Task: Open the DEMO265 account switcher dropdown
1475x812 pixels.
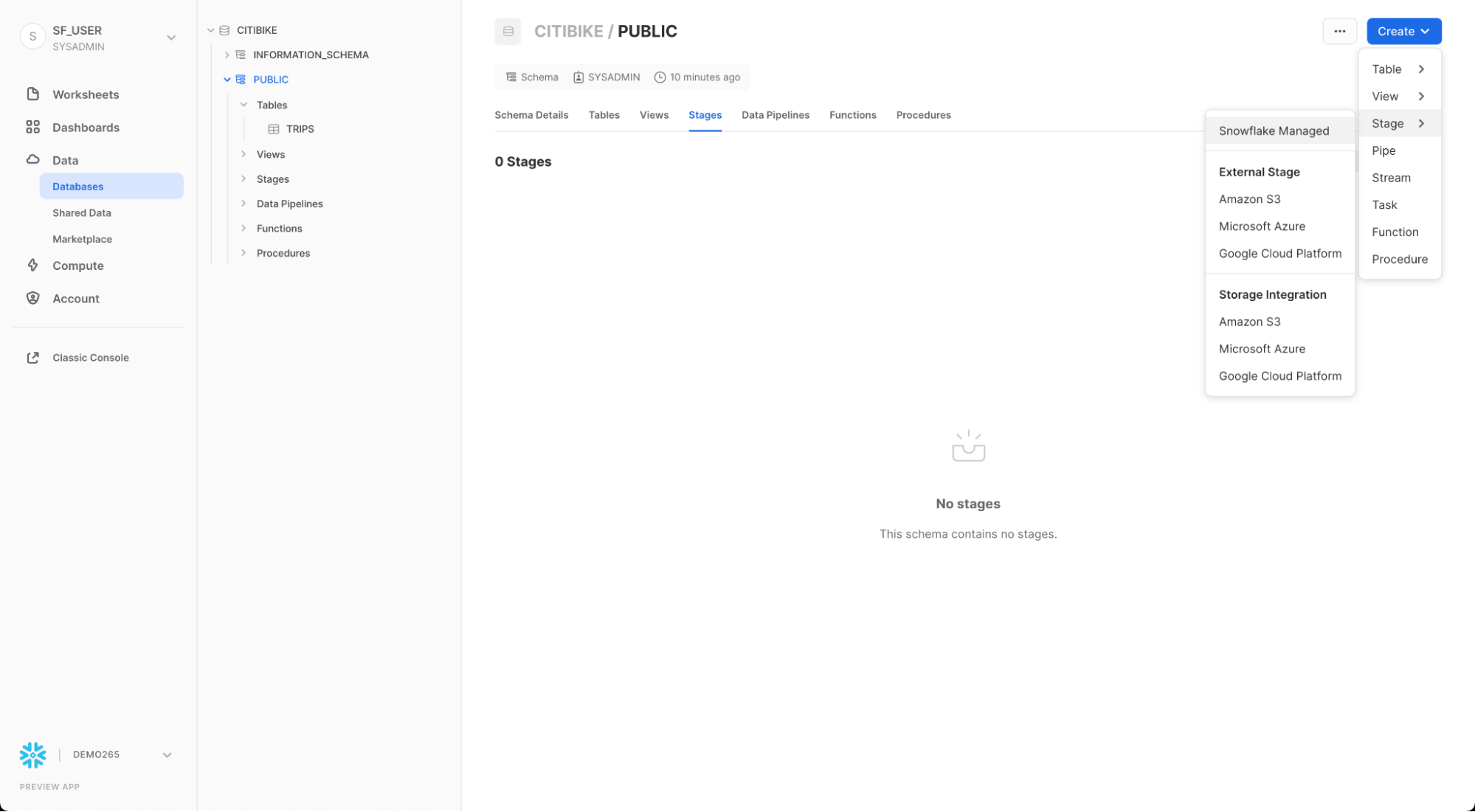Action: point(167,754)
